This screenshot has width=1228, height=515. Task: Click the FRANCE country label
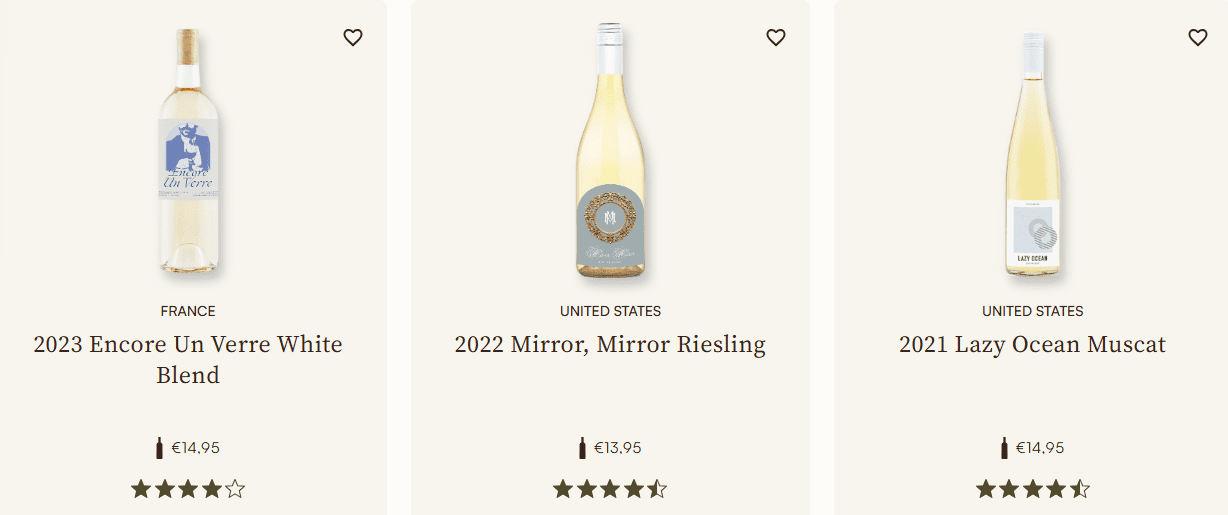point(188,311)
